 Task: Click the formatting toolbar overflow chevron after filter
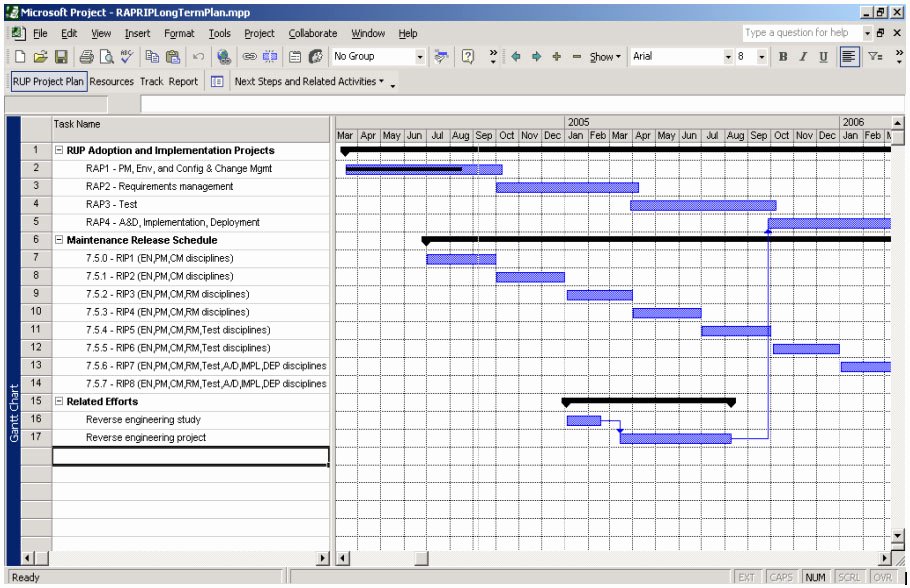point(899,56)
